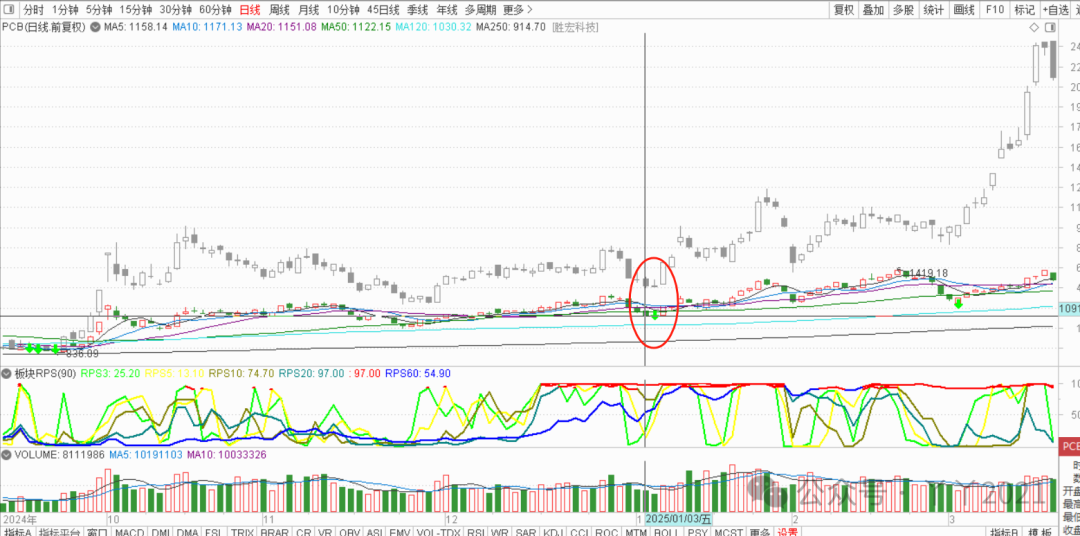Click the round icon beside VOLUME label

[8, 455]
